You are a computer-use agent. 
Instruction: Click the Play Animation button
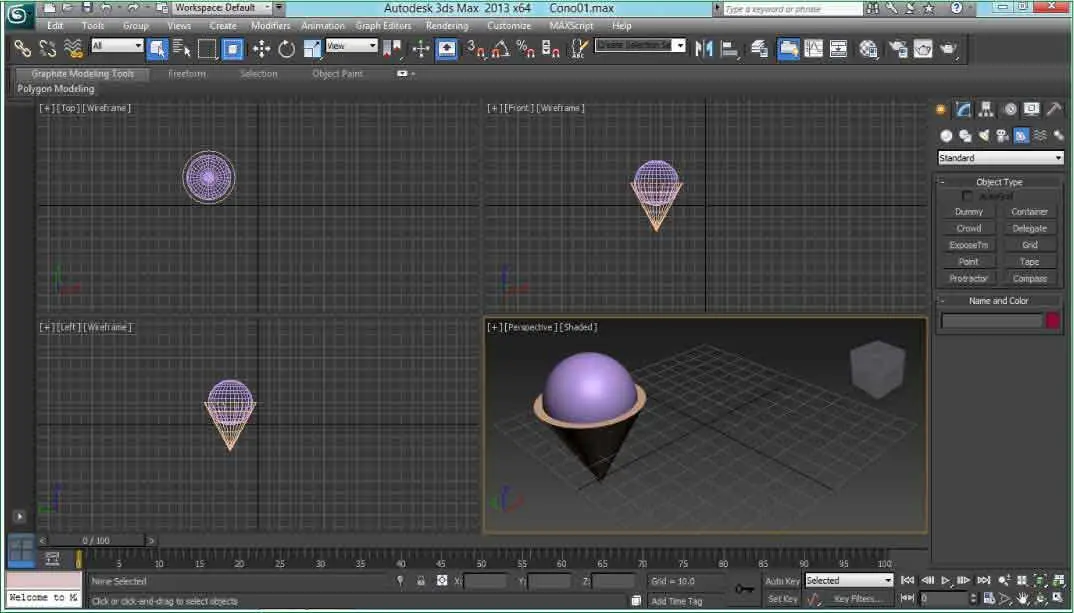coord(945,580)
